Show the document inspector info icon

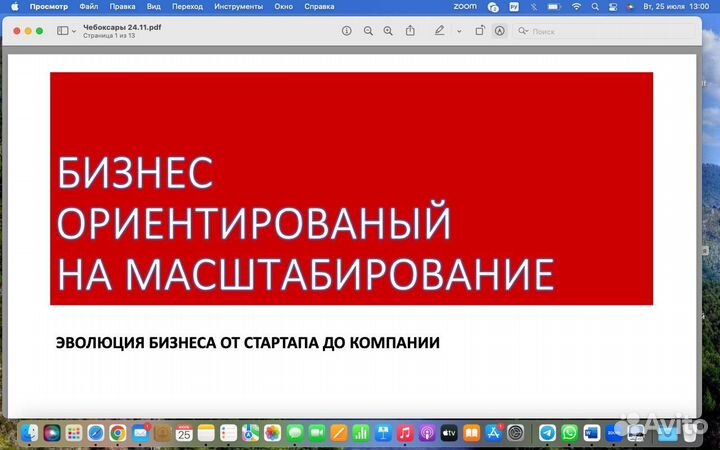tap(347, 31)
